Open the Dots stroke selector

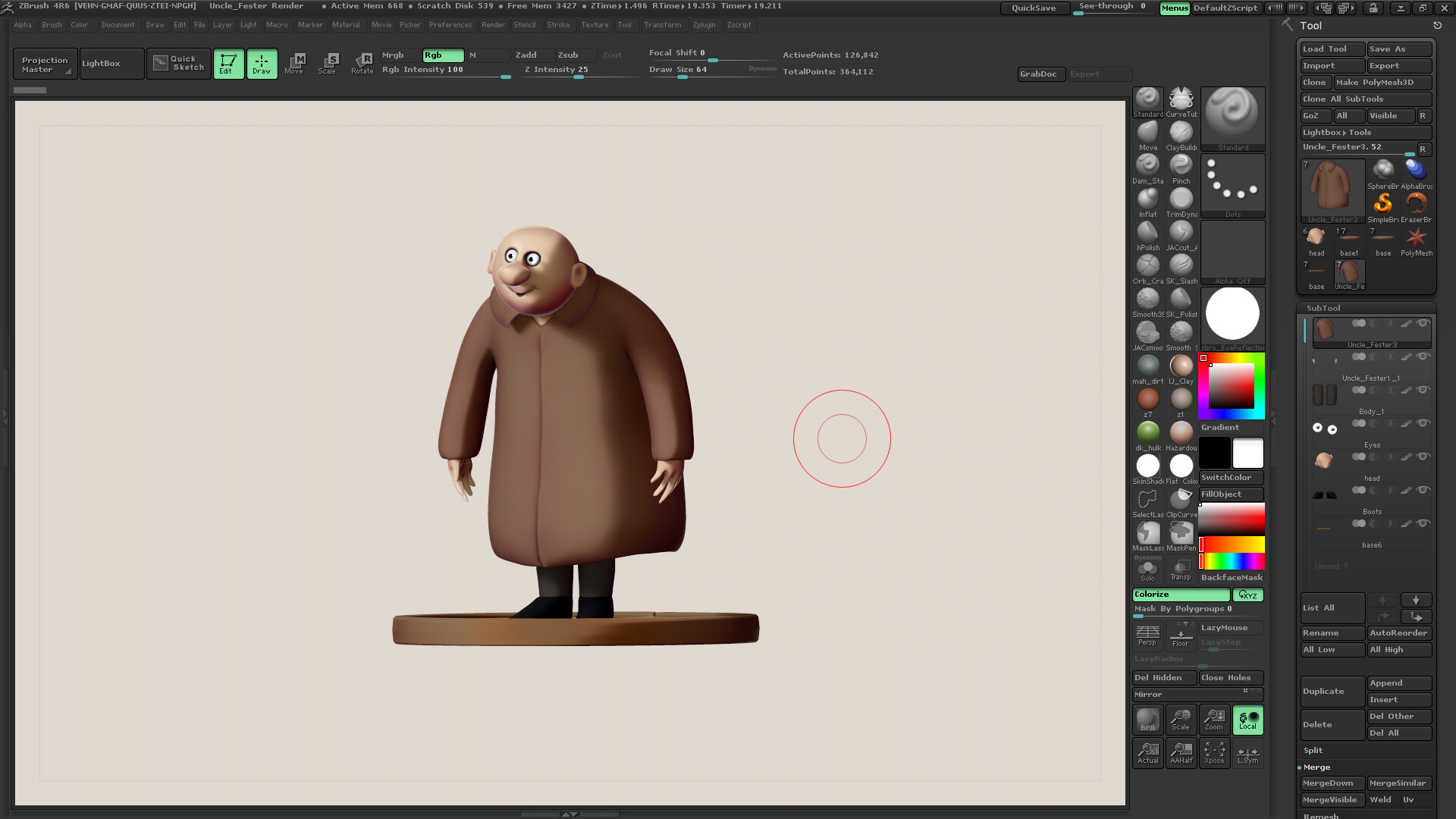click(1232, 186)
